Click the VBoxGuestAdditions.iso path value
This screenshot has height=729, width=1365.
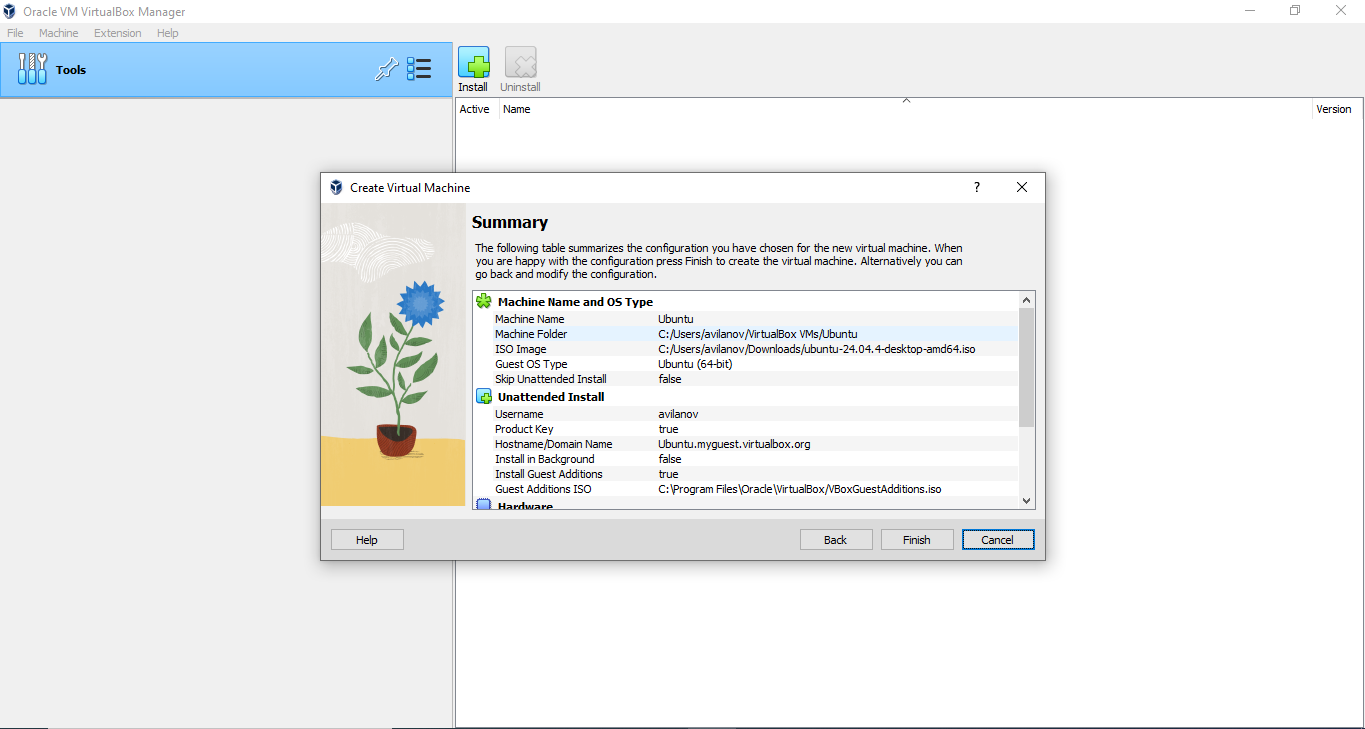click(x=799, y=489)
